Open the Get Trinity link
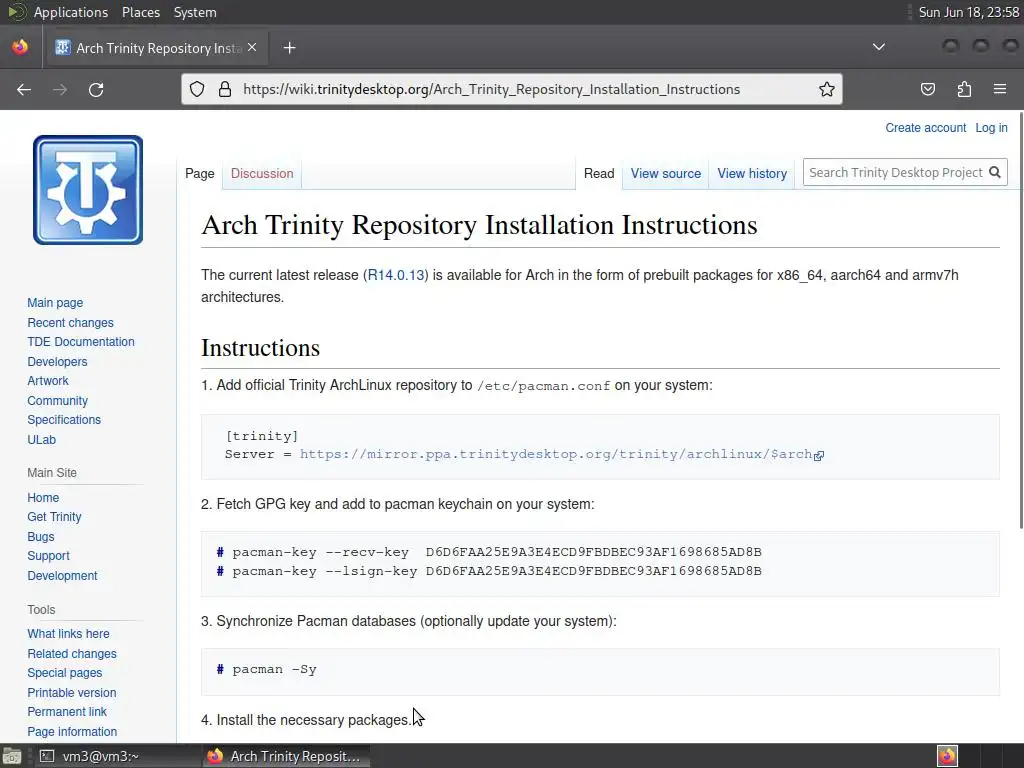The width and height of the screenshot is (1024, 768). pos(54,517)
